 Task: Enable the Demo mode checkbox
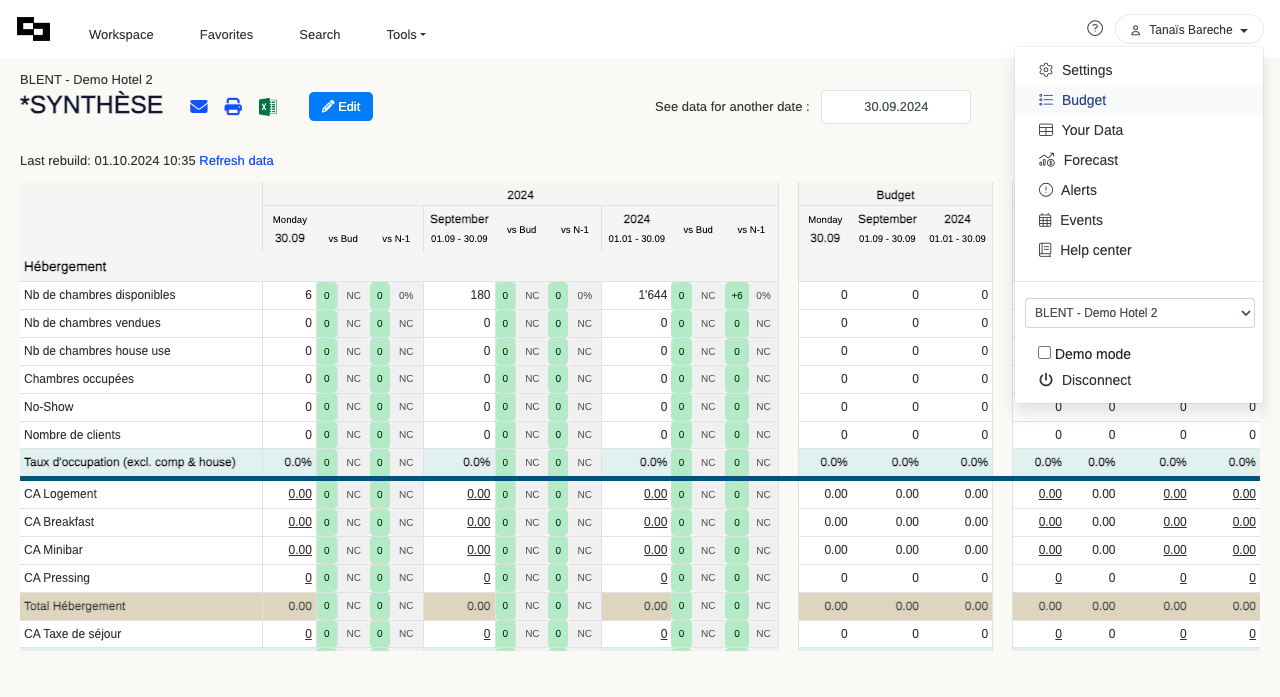[x=1044, y=353]
